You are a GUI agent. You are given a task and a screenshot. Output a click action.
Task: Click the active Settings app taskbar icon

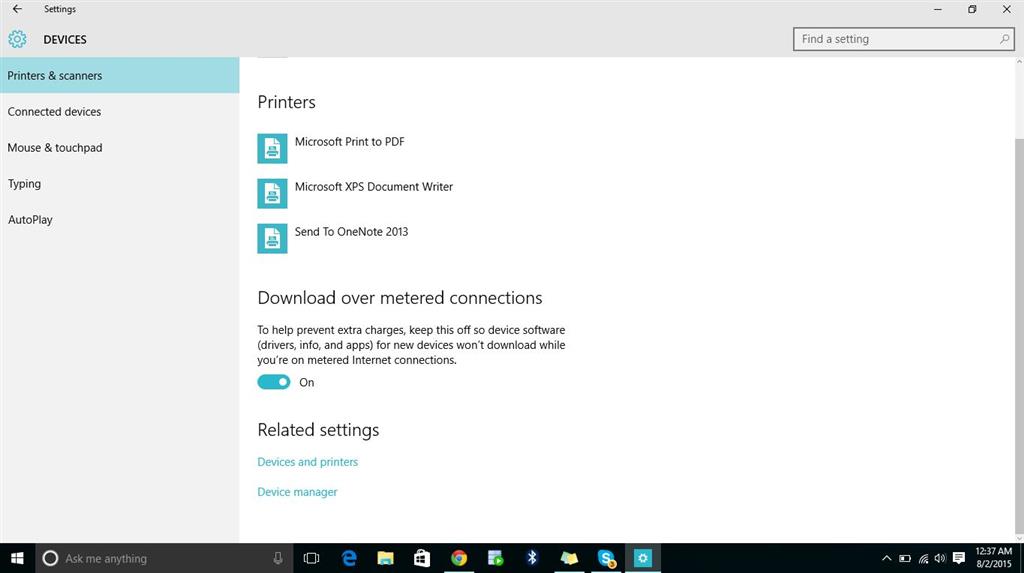tap(643, 558)
